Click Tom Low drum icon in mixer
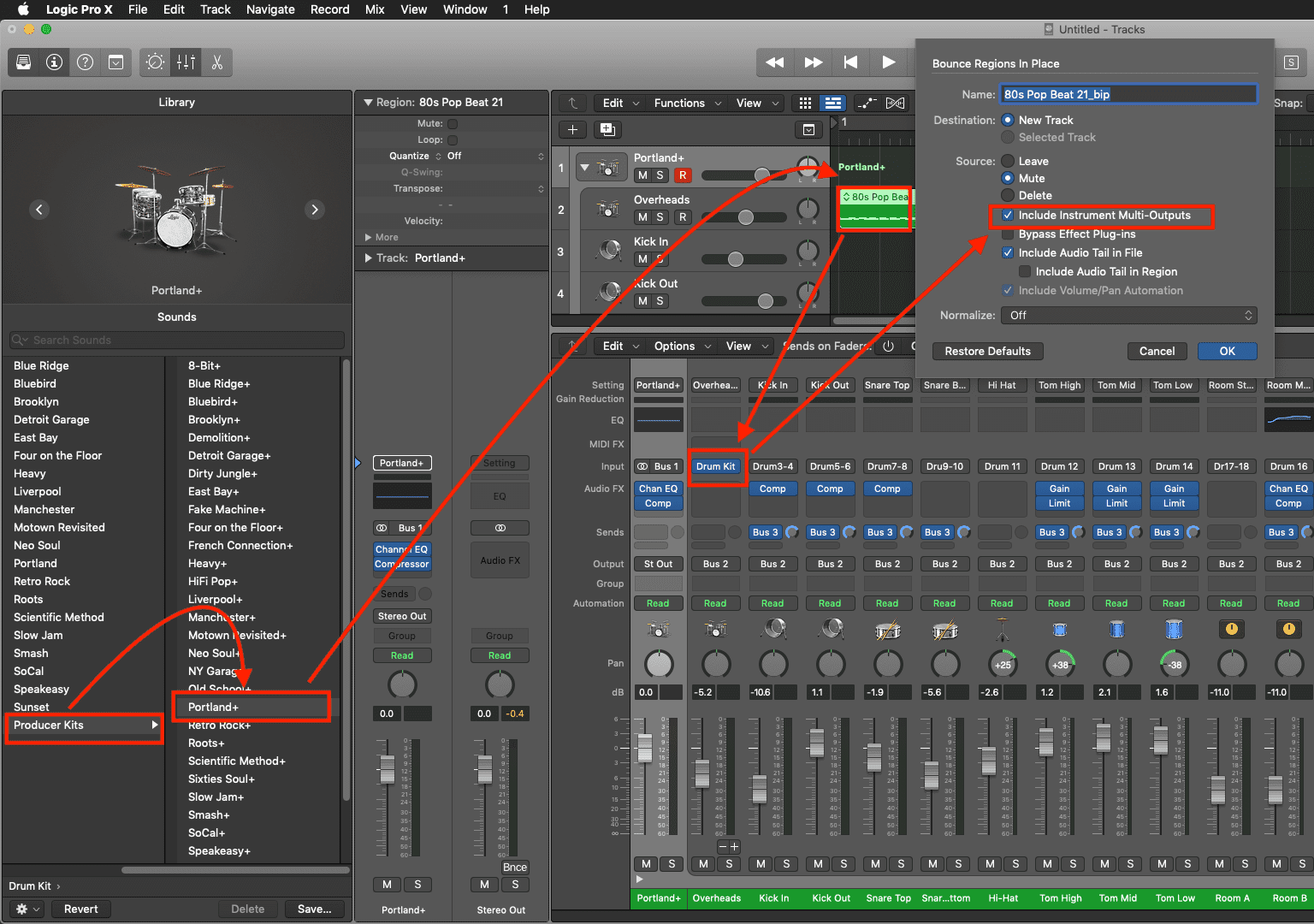This screenshot has width=1314, height=924. [x=1174, y=631]
